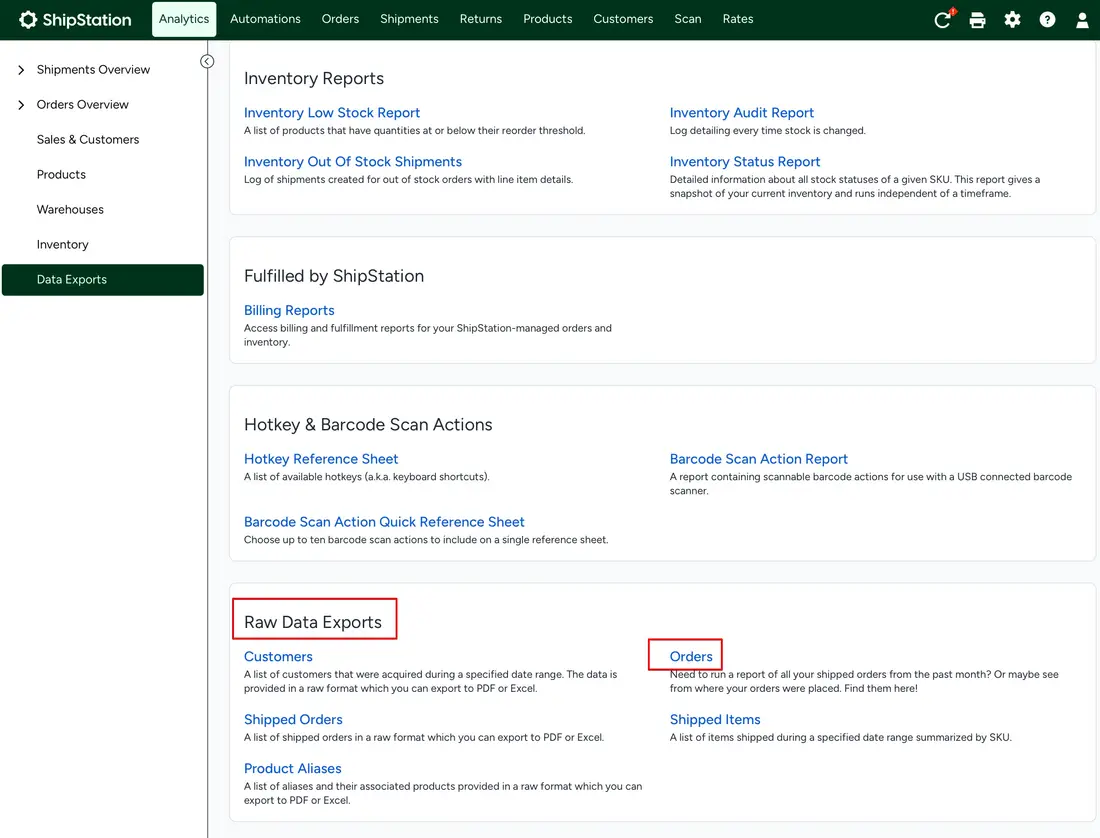Click text 'A list of available hotkeys'
Screen dimensions: 1100x838
coord(303,477)
